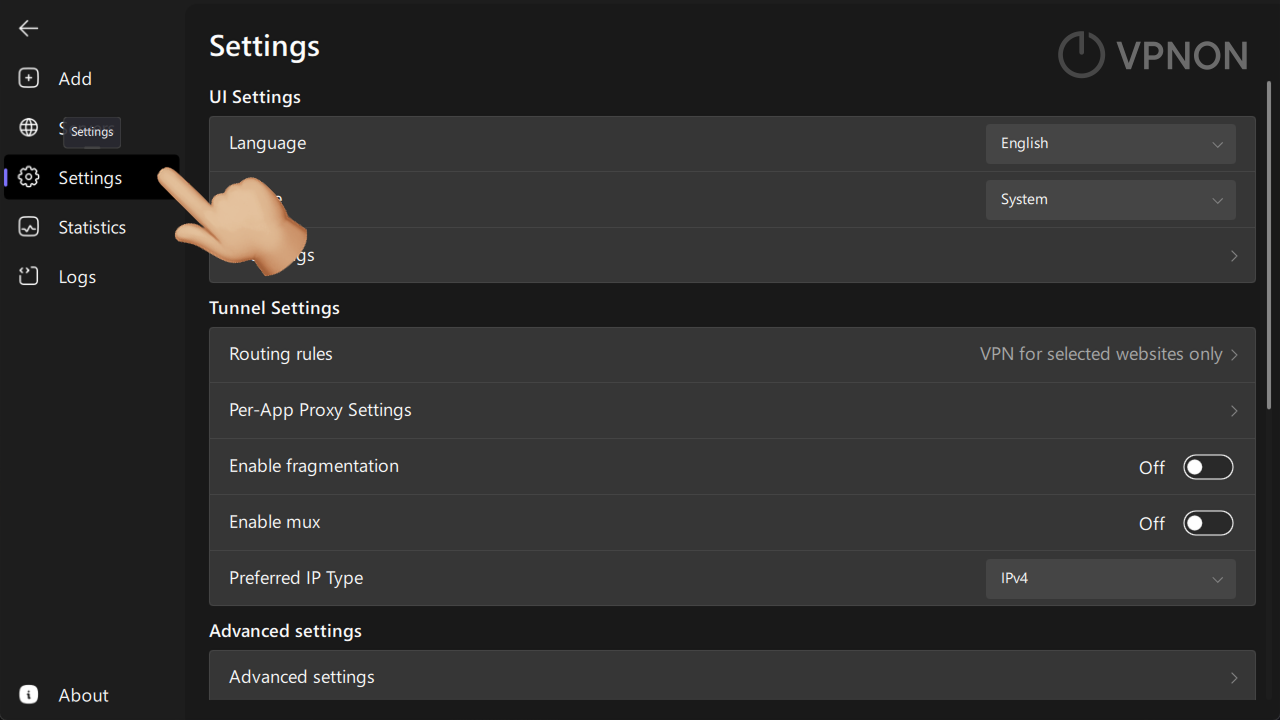Screen dimensions: 1280x720
Task: Click the Settings gear icon
Action: [29, 177]
